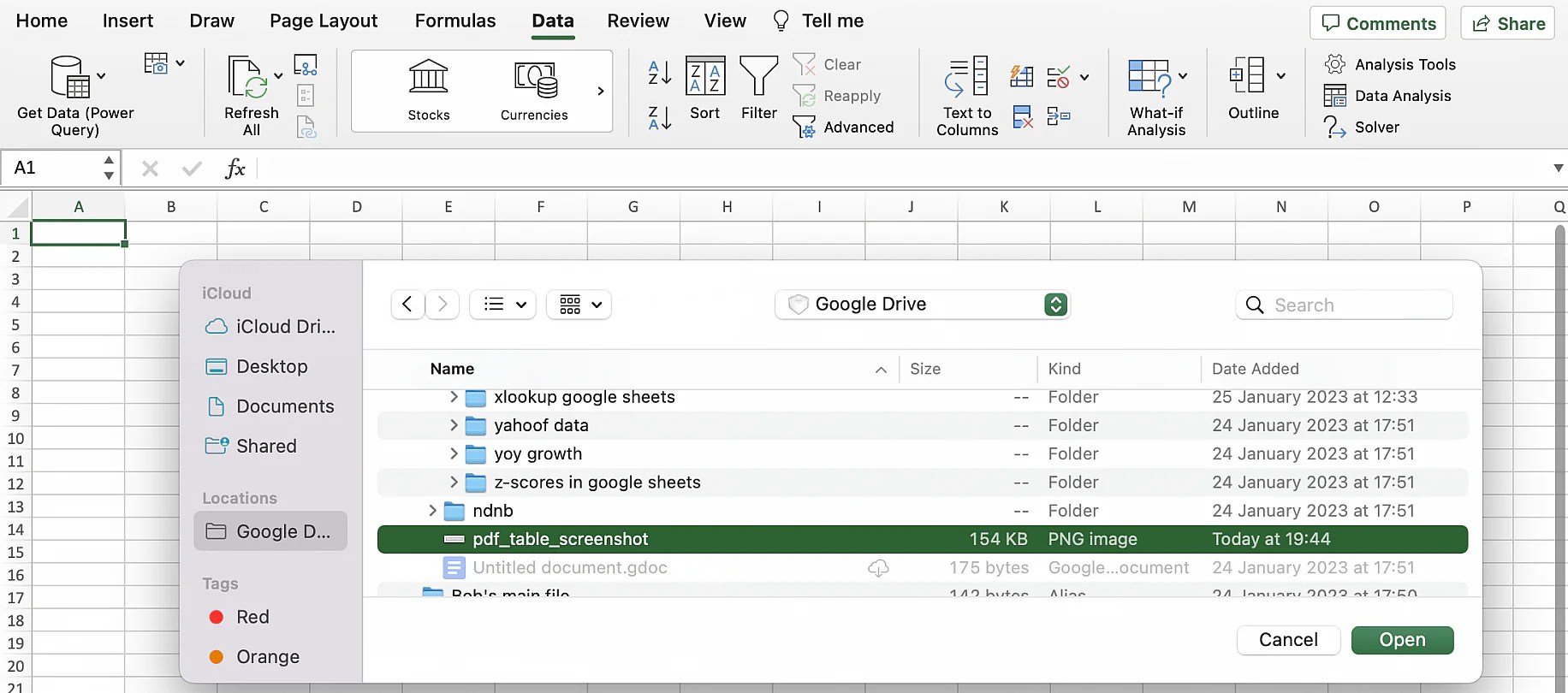
Task: Expand the data types gallery arrow
Action: [x=601, y=91]
